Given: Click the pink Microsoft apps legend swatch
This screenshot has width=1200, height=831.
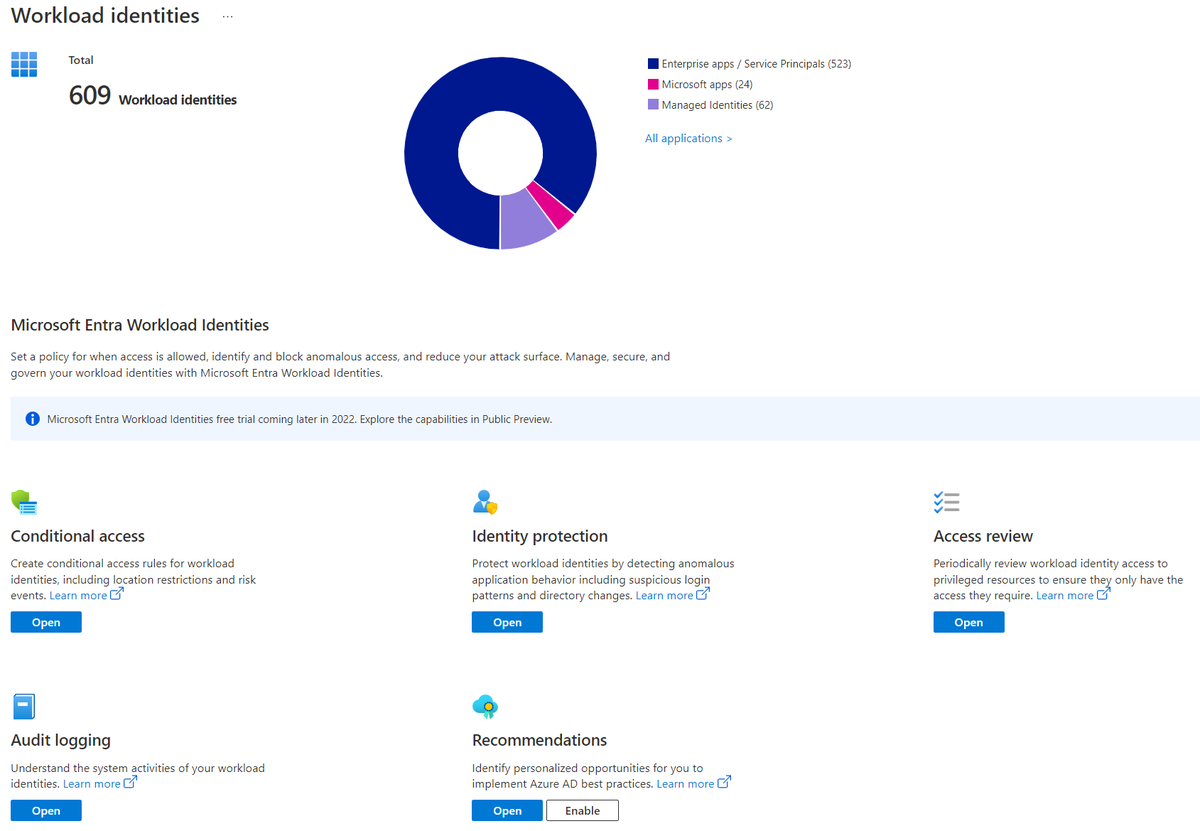Looking at the screenshot, I should click(653, 84).
